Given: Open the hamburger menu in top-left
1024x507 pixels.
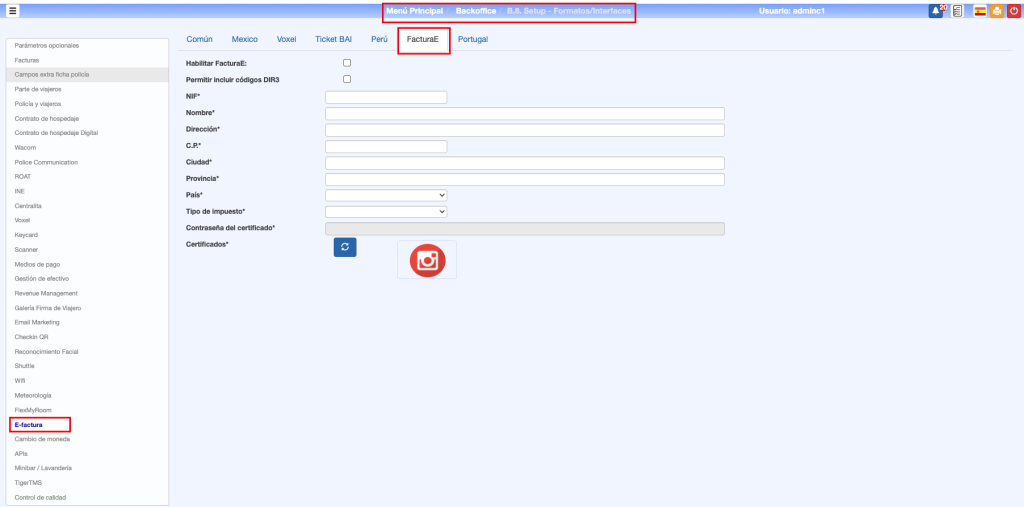Looking at the screenshot, I should (x=13, y=11).
